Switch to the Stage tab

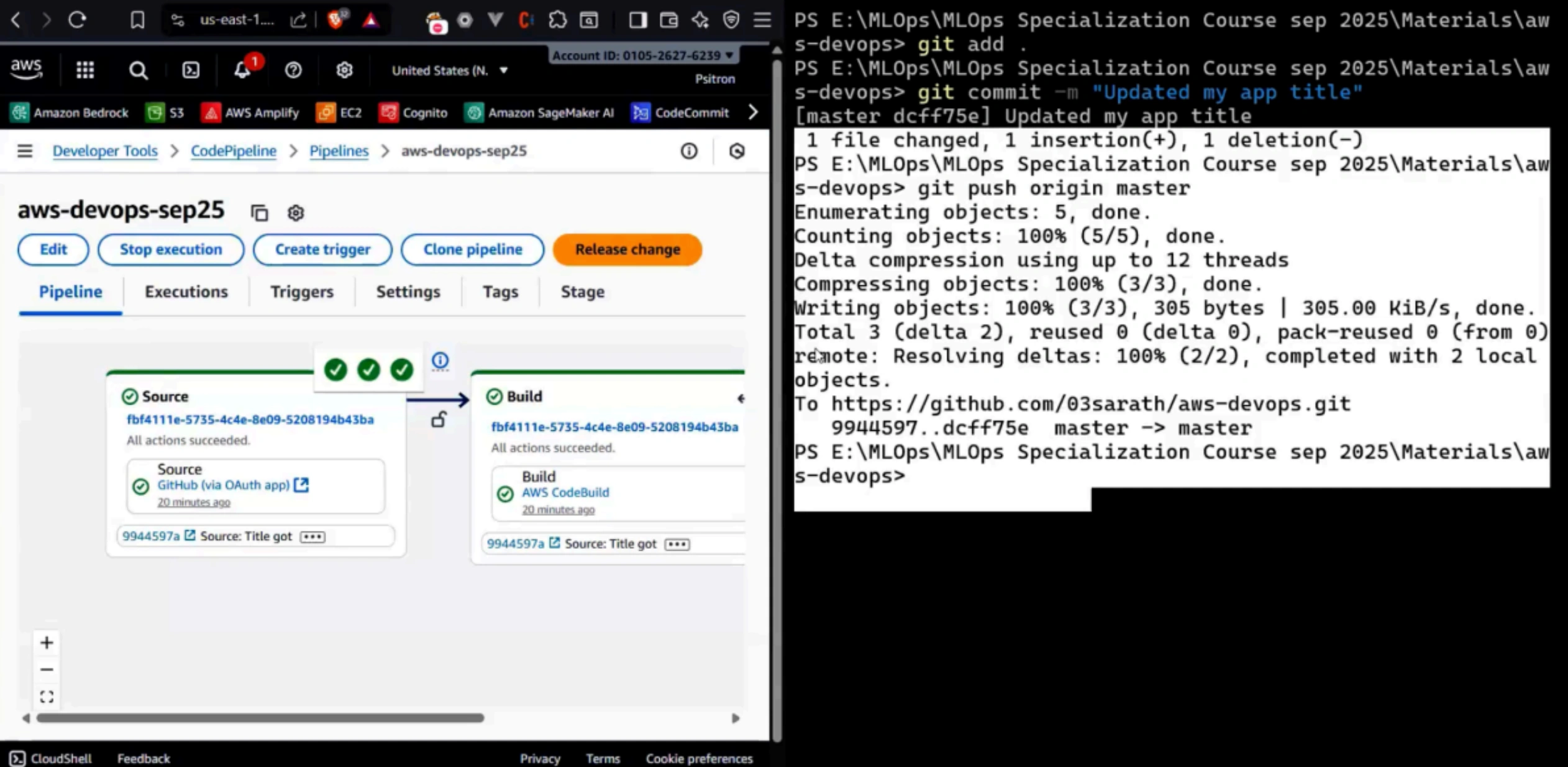pyautogui.click(x=583, y=292)
